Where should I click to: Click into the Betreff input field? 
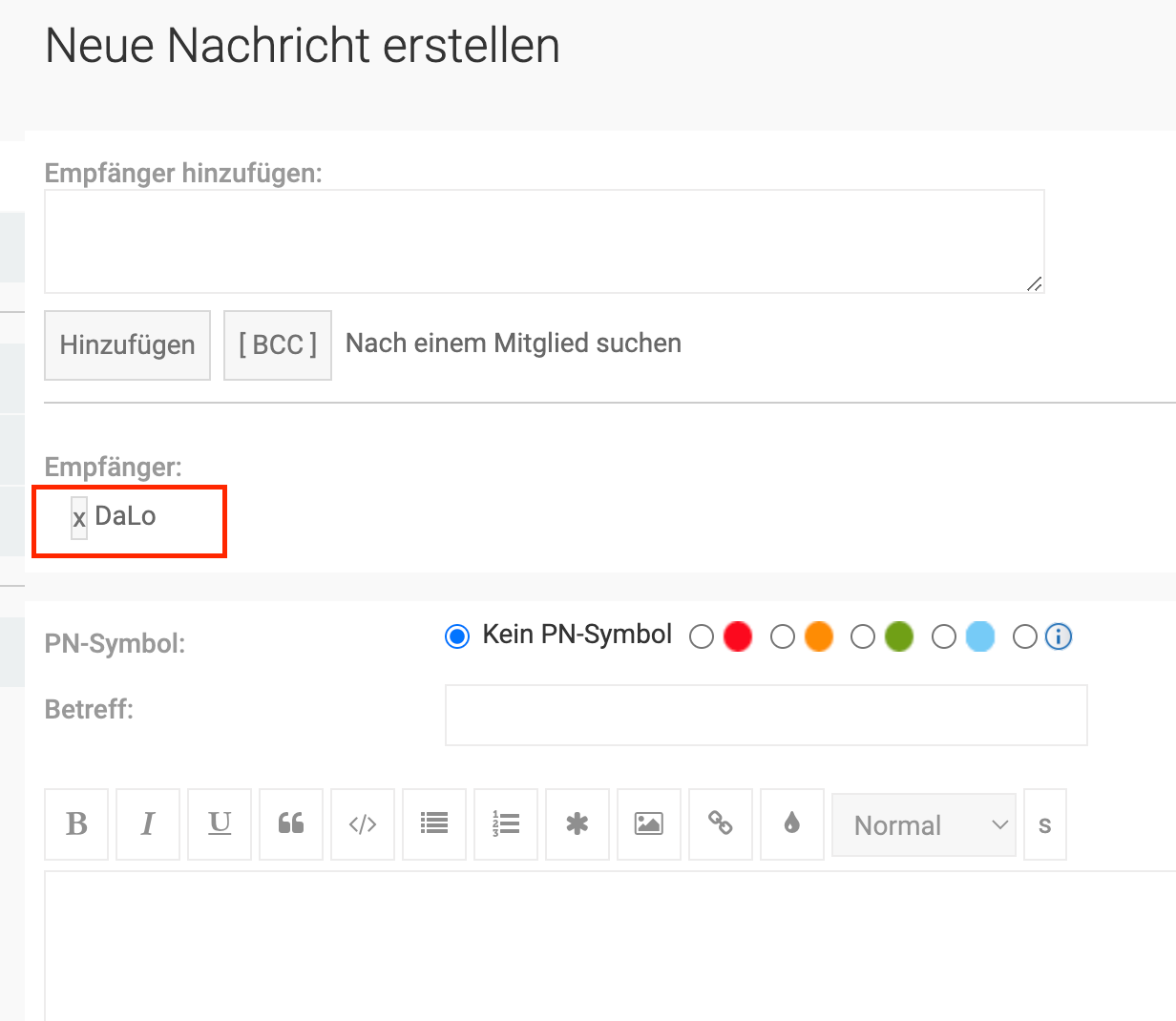pos(766,715)
